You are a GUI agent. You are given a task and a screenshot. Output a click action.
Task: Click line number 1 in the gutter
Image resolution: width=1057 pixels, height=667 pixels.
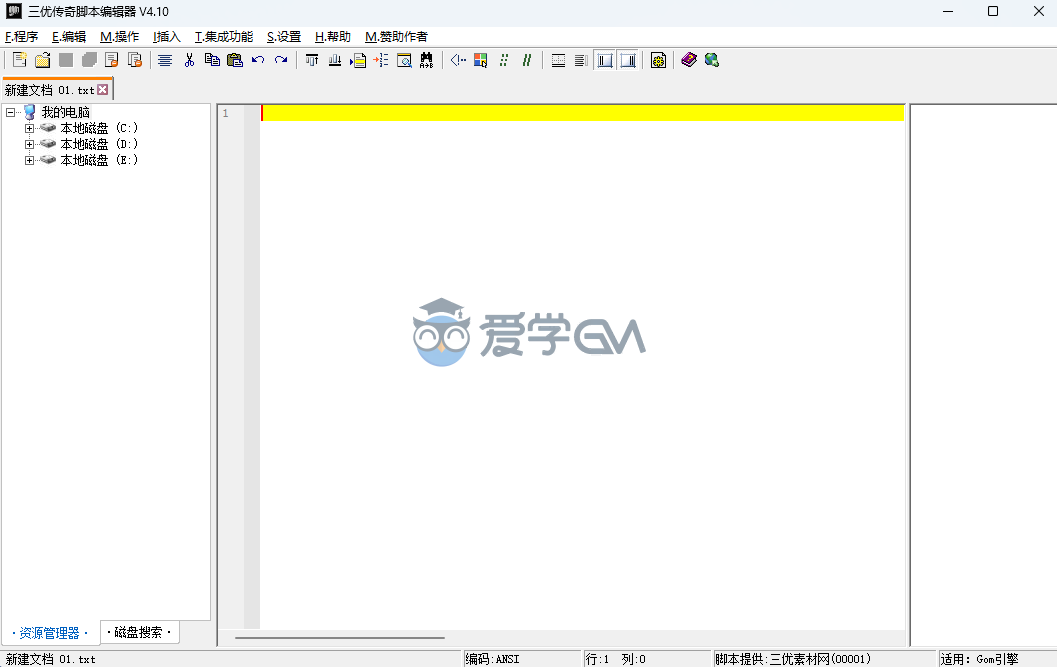point(226,113)
